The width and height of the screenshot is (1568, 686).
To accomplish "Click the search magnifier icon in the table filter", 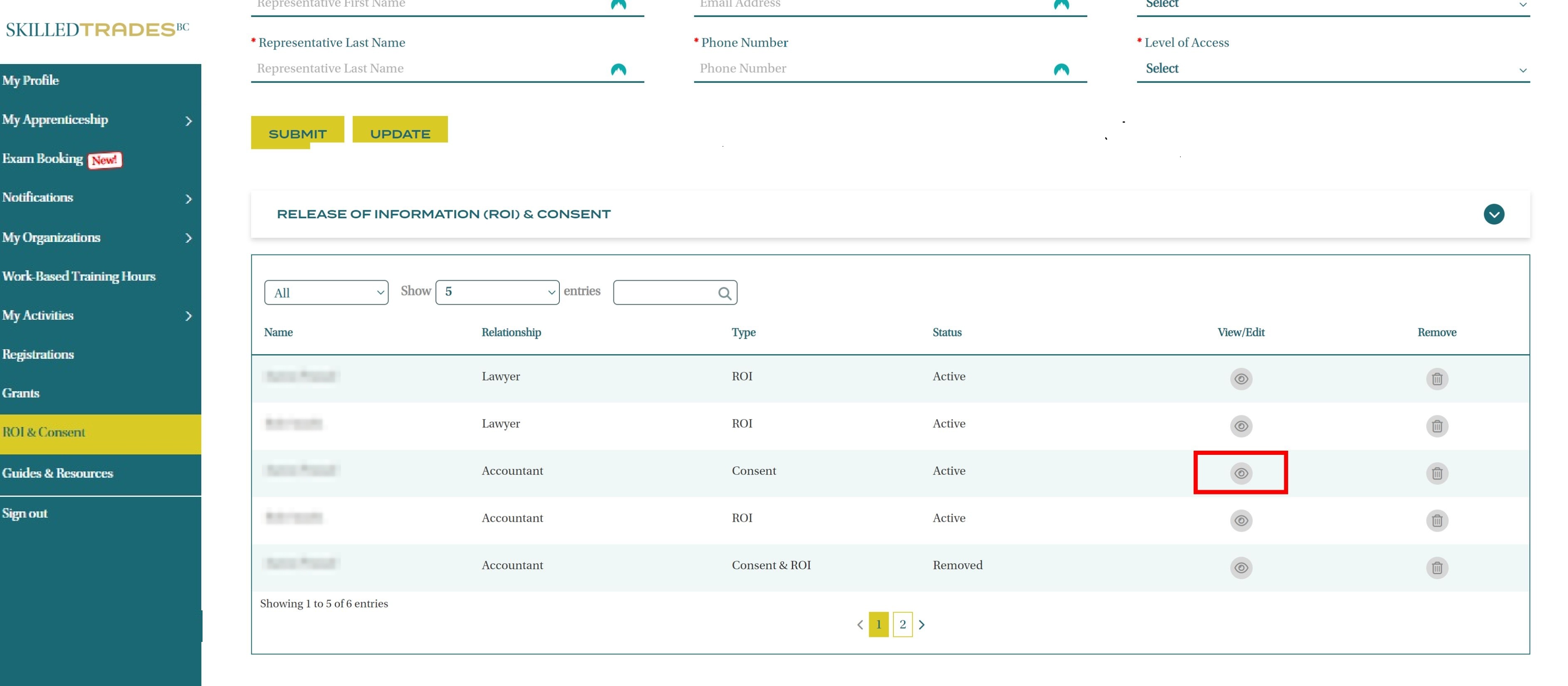I will [724, 294].
